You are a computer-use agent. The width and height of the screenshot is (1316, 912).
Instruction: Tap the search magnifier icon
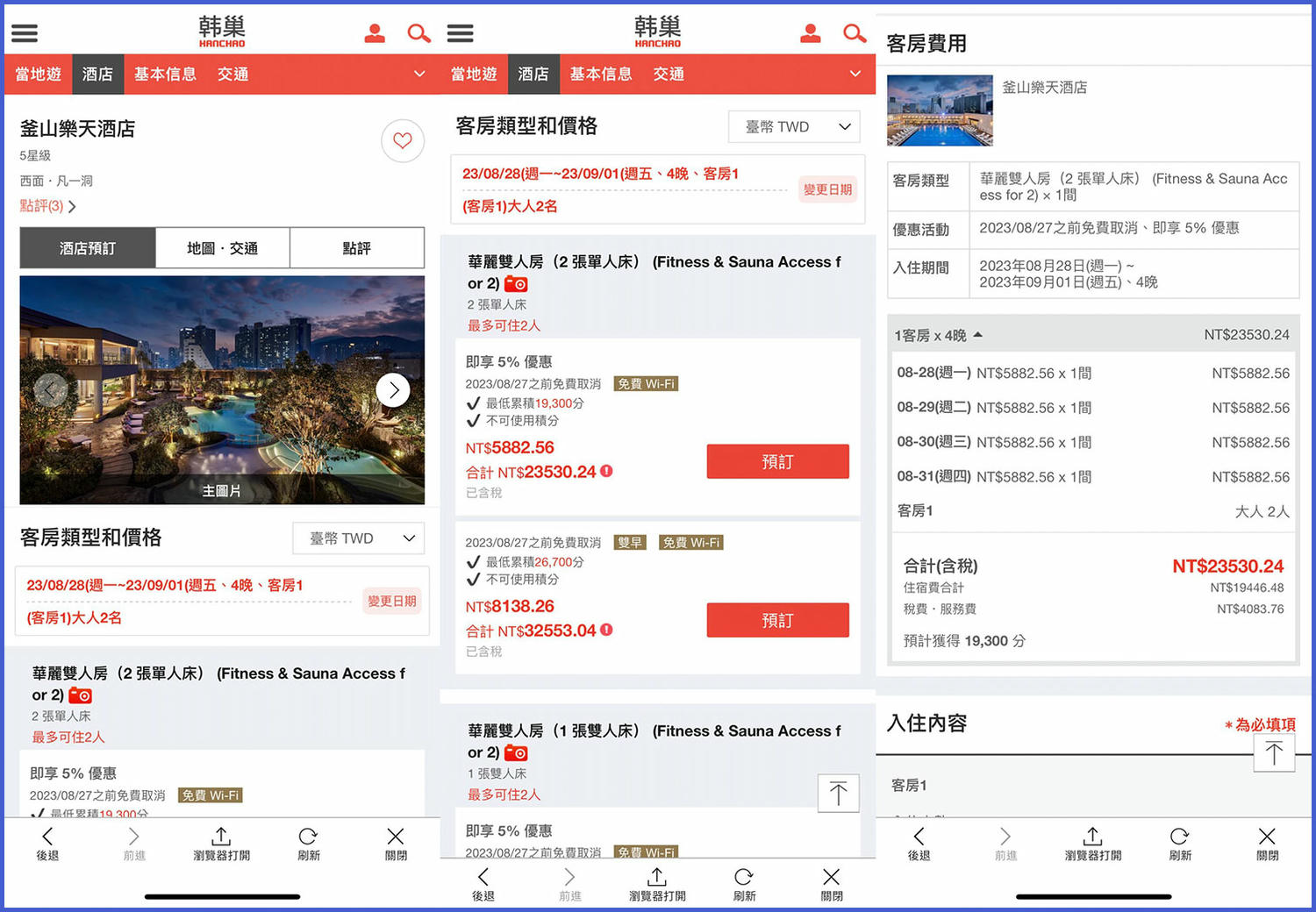click(x=418, y=32)
